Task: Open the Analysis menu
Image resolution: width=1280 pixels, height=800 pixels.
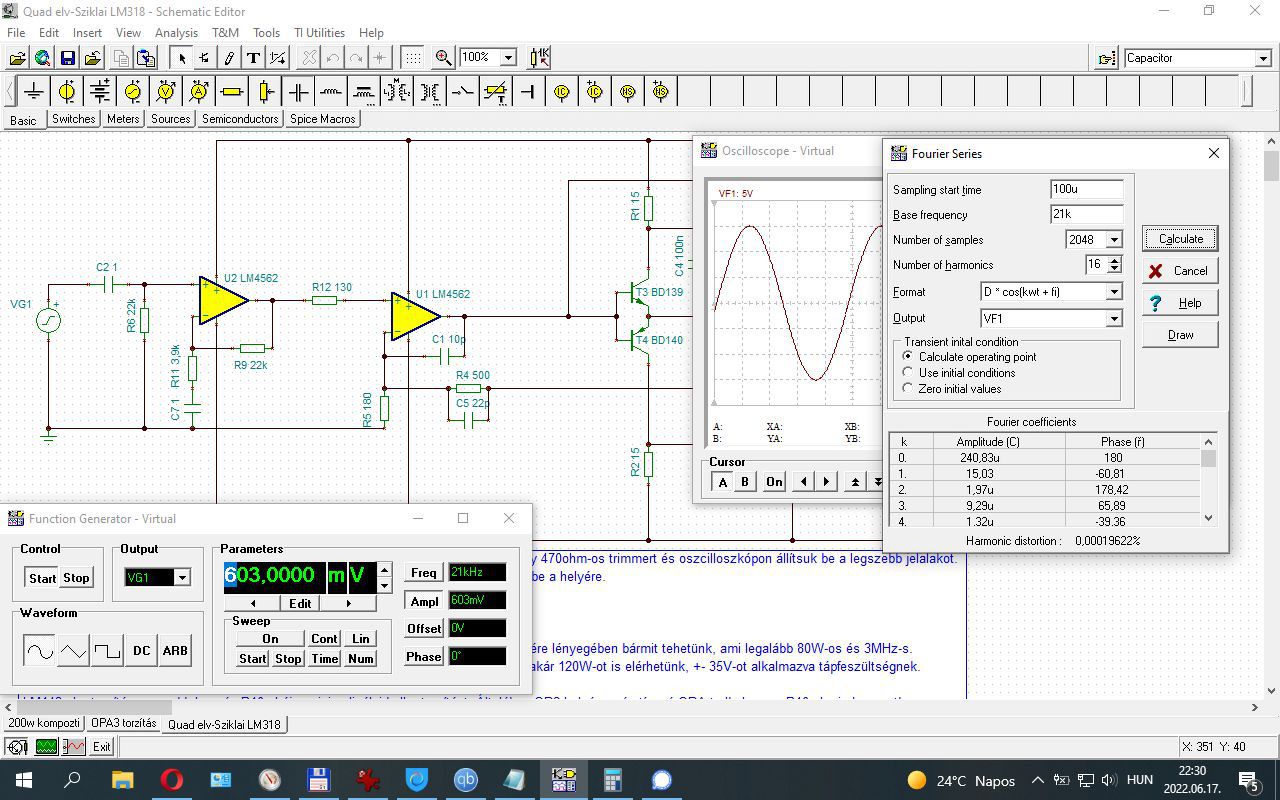Action: [176, 33]
